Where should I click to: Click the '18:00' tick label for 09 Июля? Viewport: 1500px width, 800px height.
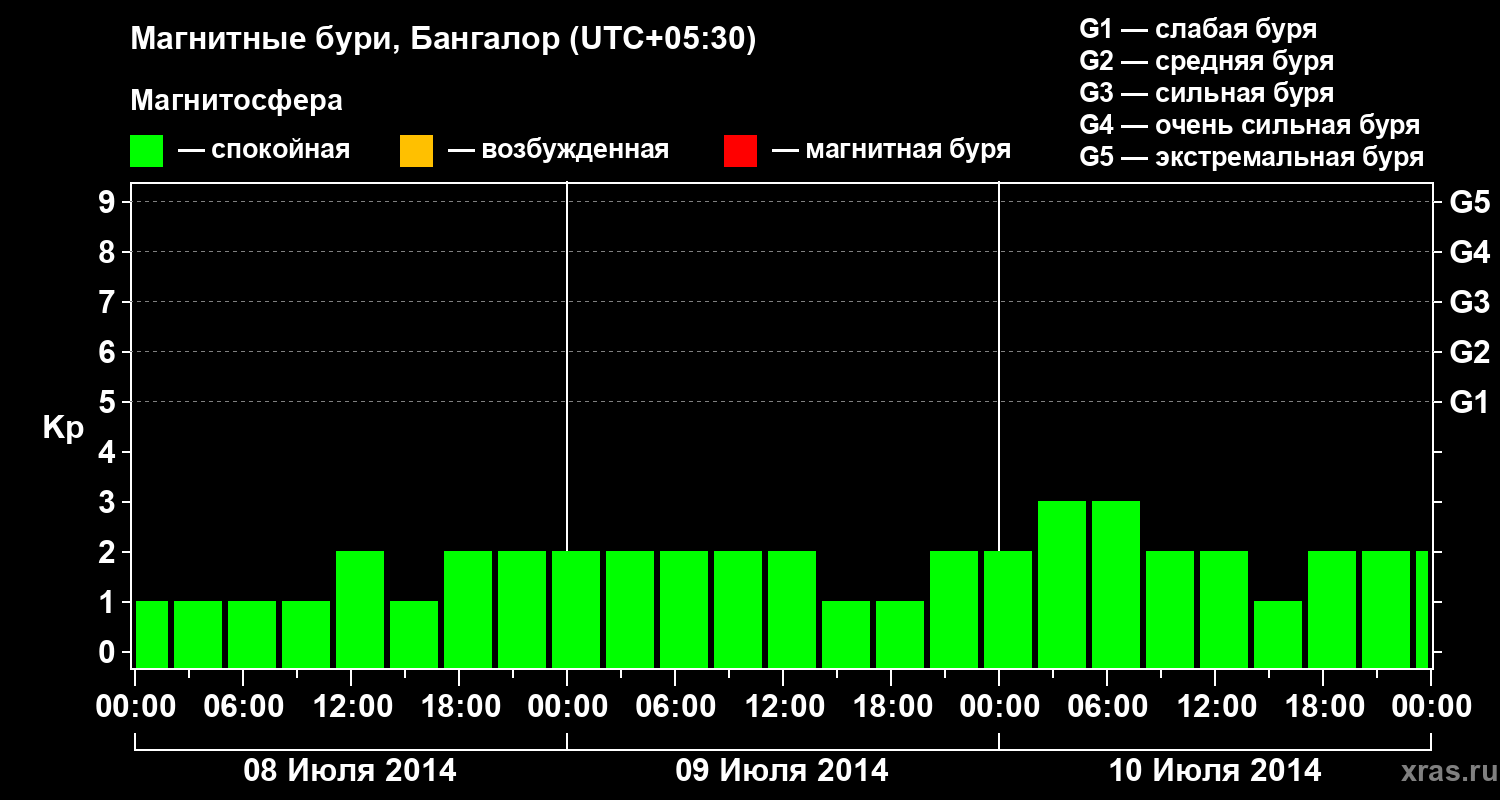892,706
